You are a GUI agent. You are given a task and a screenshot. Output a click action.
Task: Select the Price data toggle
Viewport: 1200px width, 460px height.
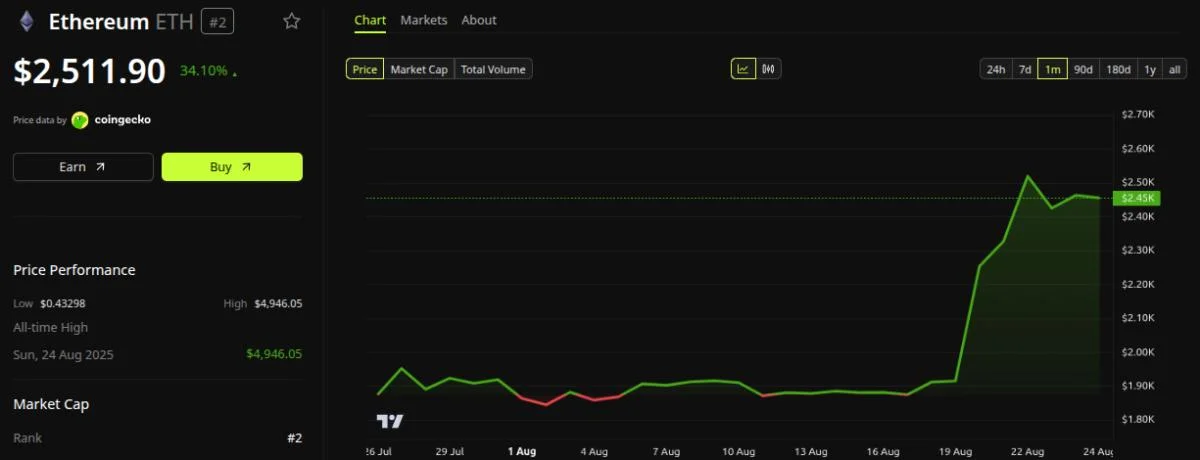tap(365, 69)
